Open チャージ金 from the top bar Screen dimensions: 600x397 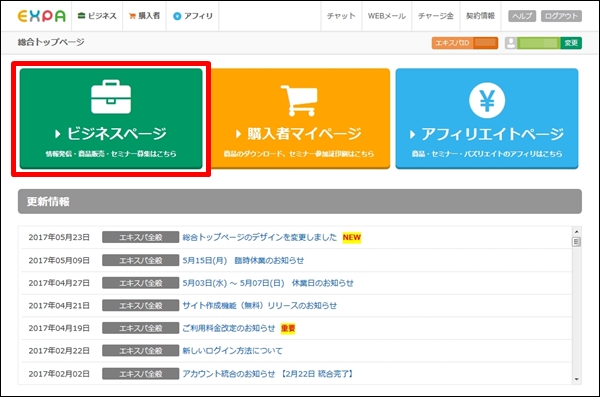(x=436, y=16)
